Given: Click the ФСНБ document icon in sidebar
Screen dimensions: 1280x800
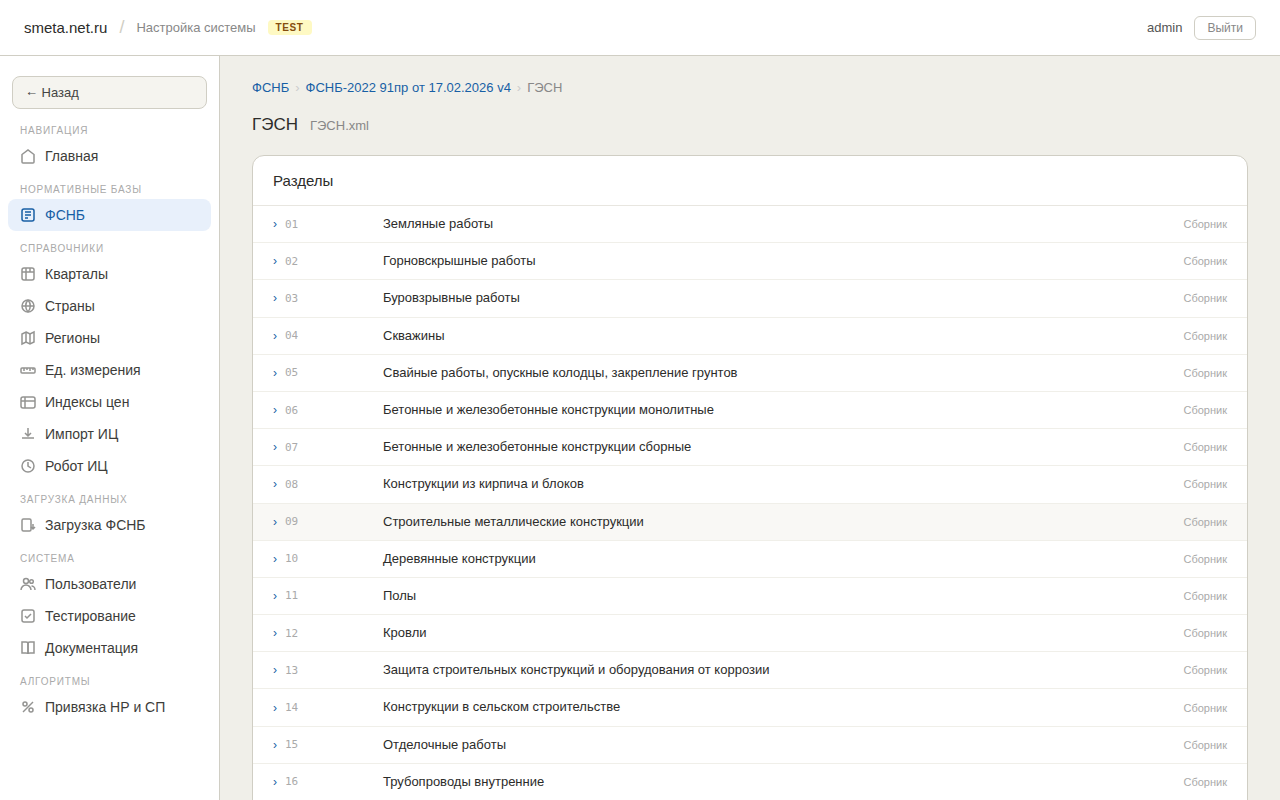Looking at the screenshot, I should tap(28, 215).
